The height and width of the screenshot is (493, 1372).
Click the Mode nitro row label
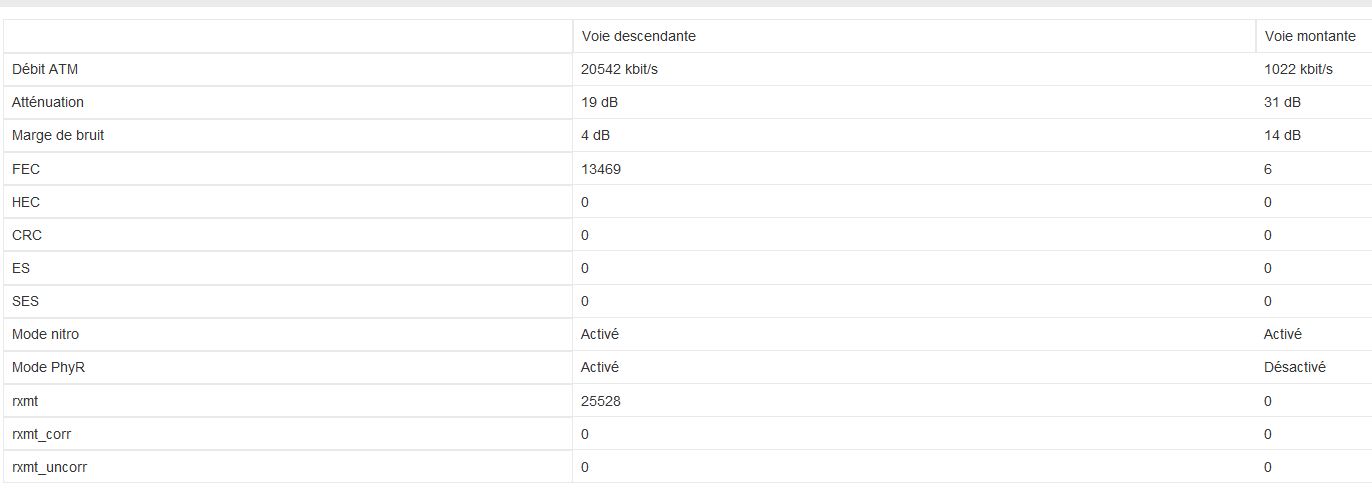pos(45,334)
